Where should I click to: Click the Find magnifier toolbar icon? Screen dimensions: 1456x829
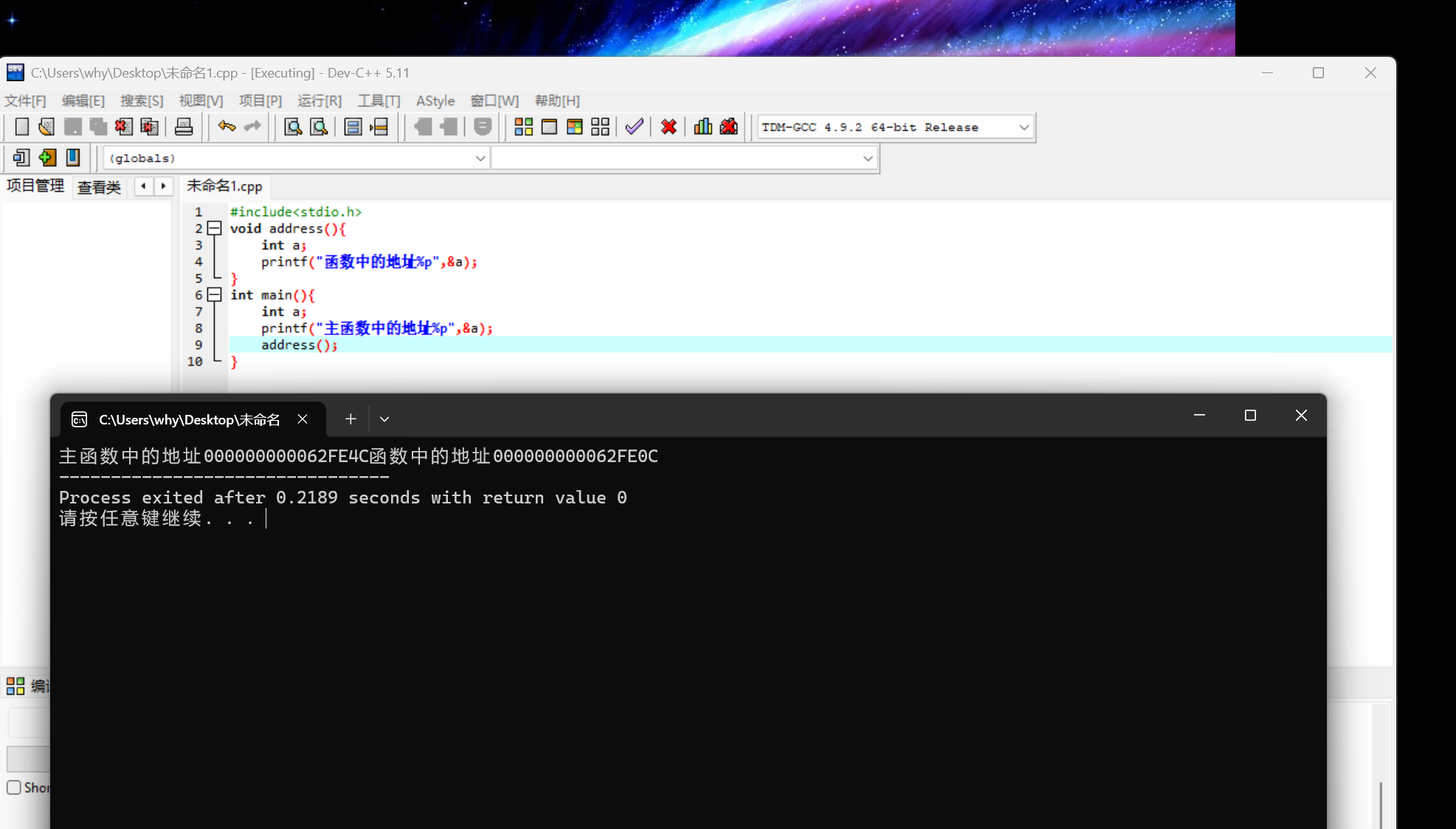pos(293,127)
